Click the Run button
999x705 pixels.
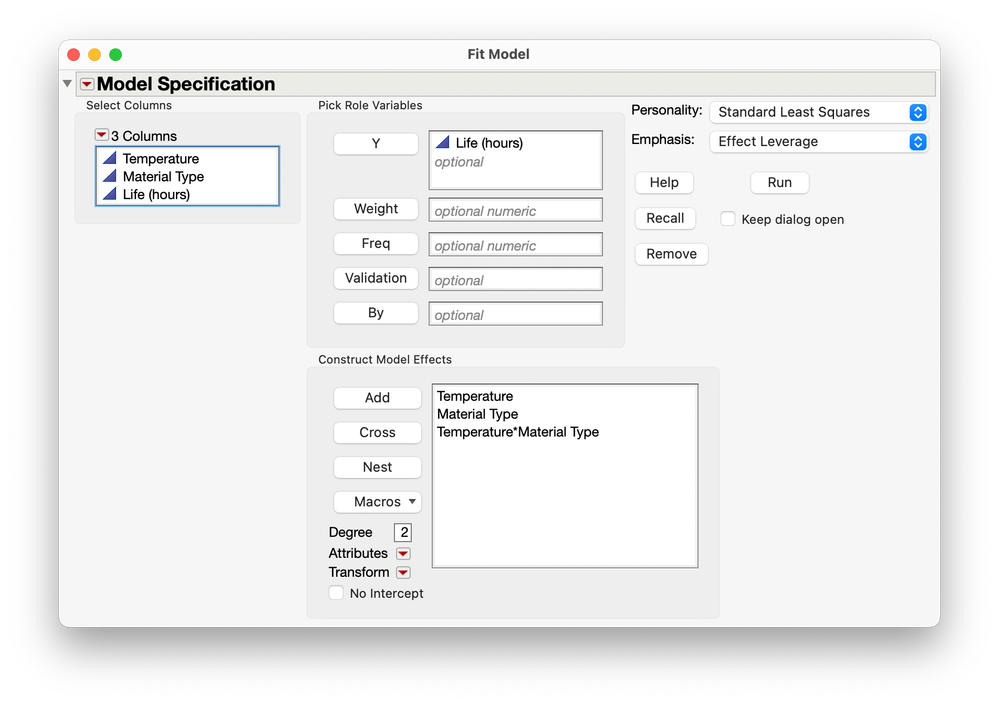(780, 183)
